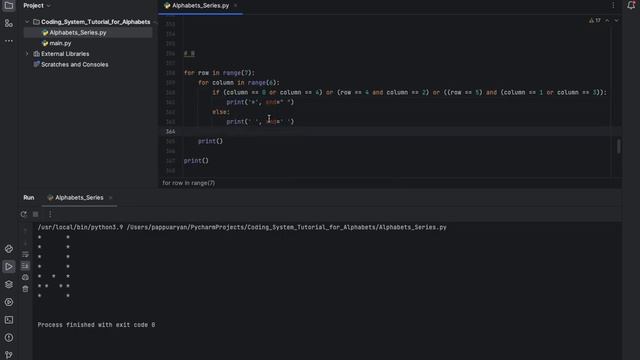
Task: Rerun Alphabets_Series script
Action: (x=24, y=214)
